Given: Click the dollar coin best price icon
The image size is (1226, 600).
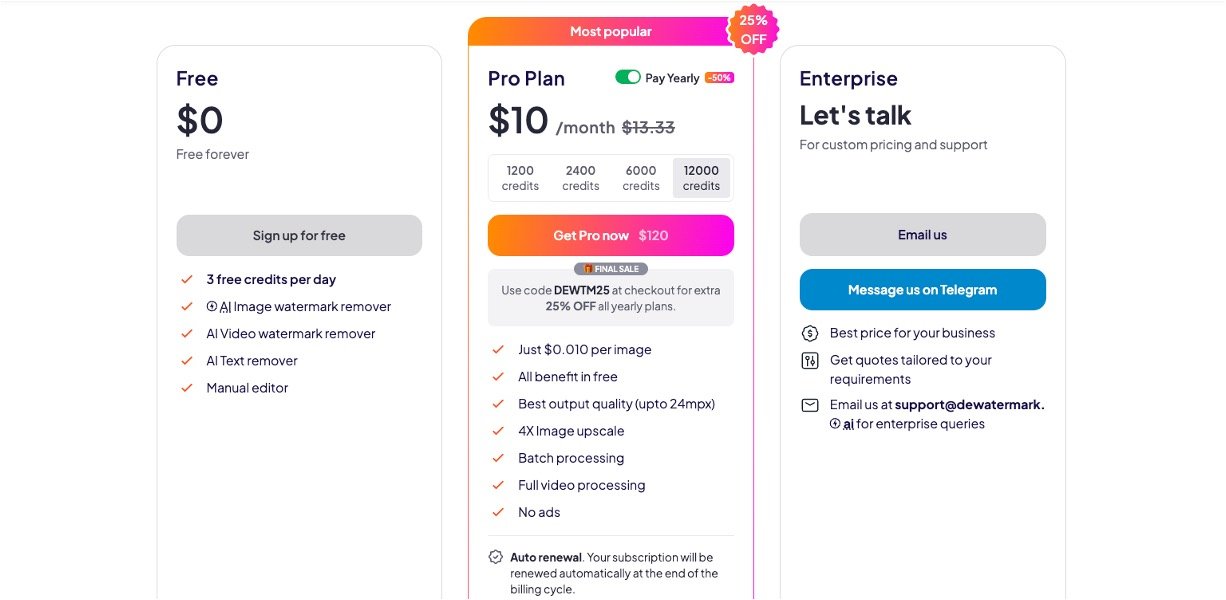Looking at the screenshot, I should (x=810, y=333).
